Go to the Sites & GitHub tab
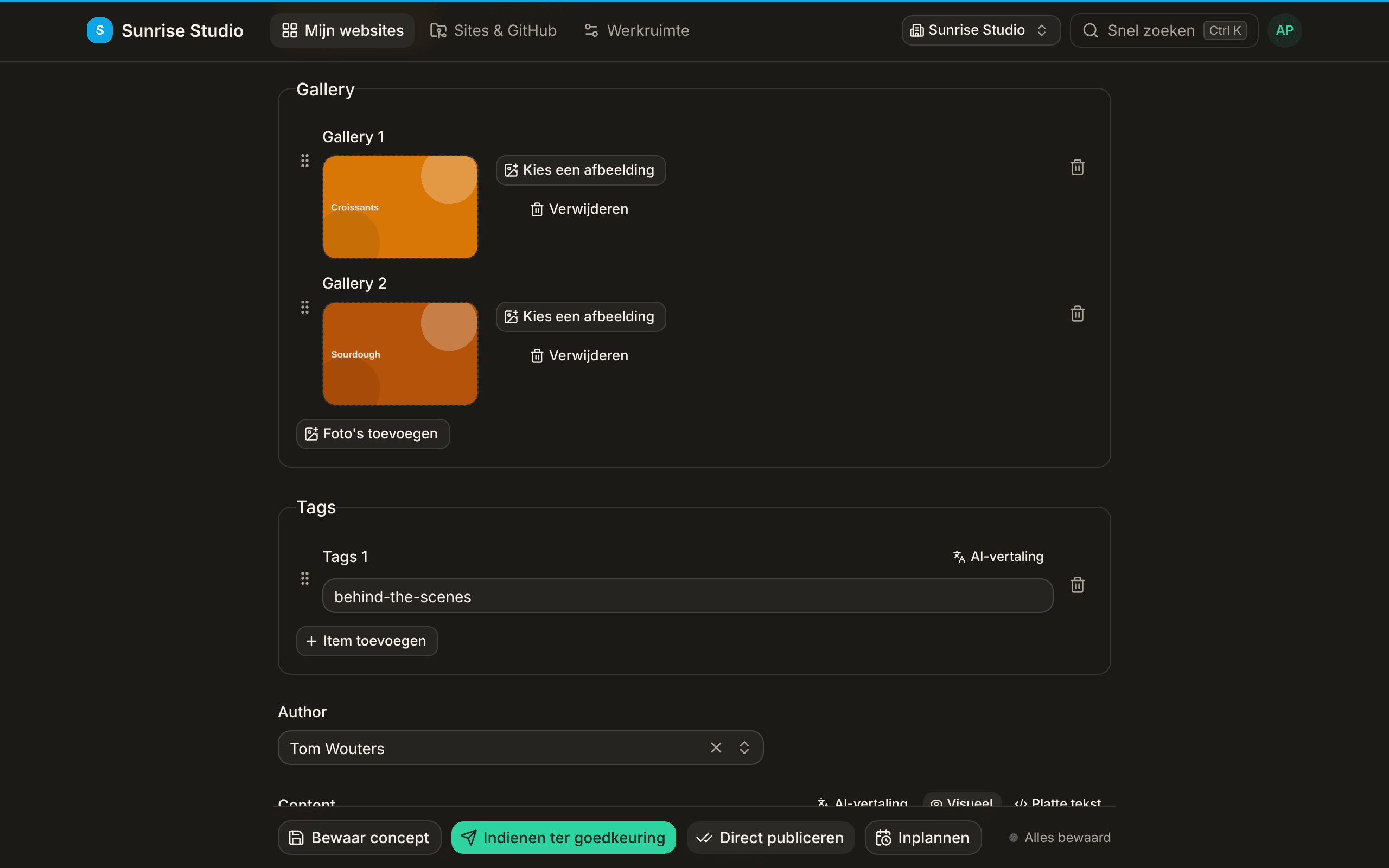This screenshot has width=1389, height=868. pyautogui.click(x=494, y=30)
